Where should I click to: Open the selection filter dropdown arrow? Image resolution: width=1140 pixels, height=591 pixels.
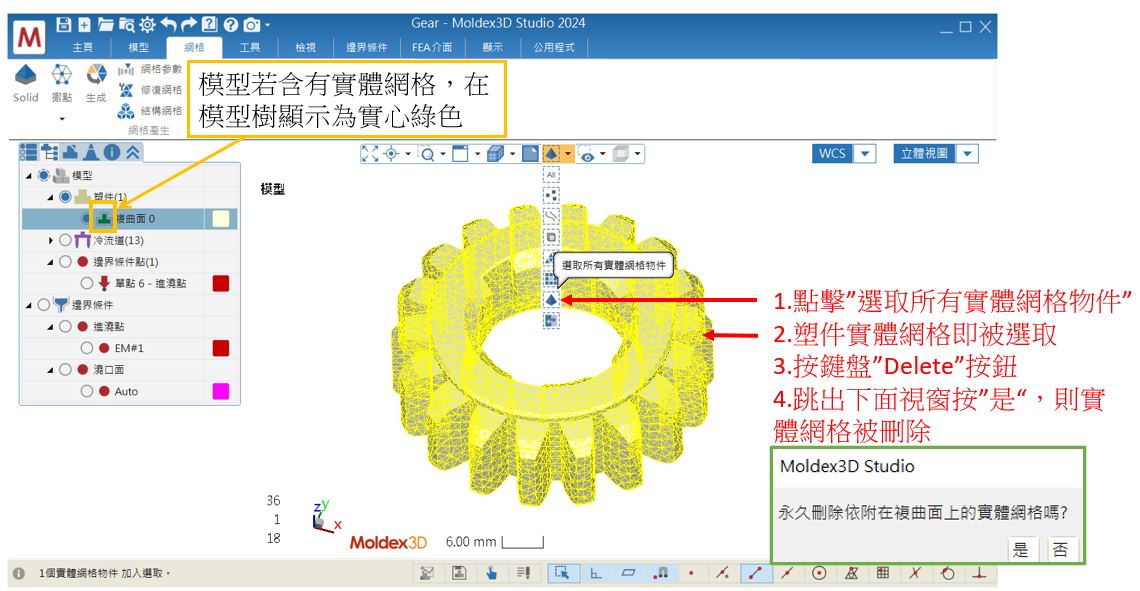pos(568,153)
